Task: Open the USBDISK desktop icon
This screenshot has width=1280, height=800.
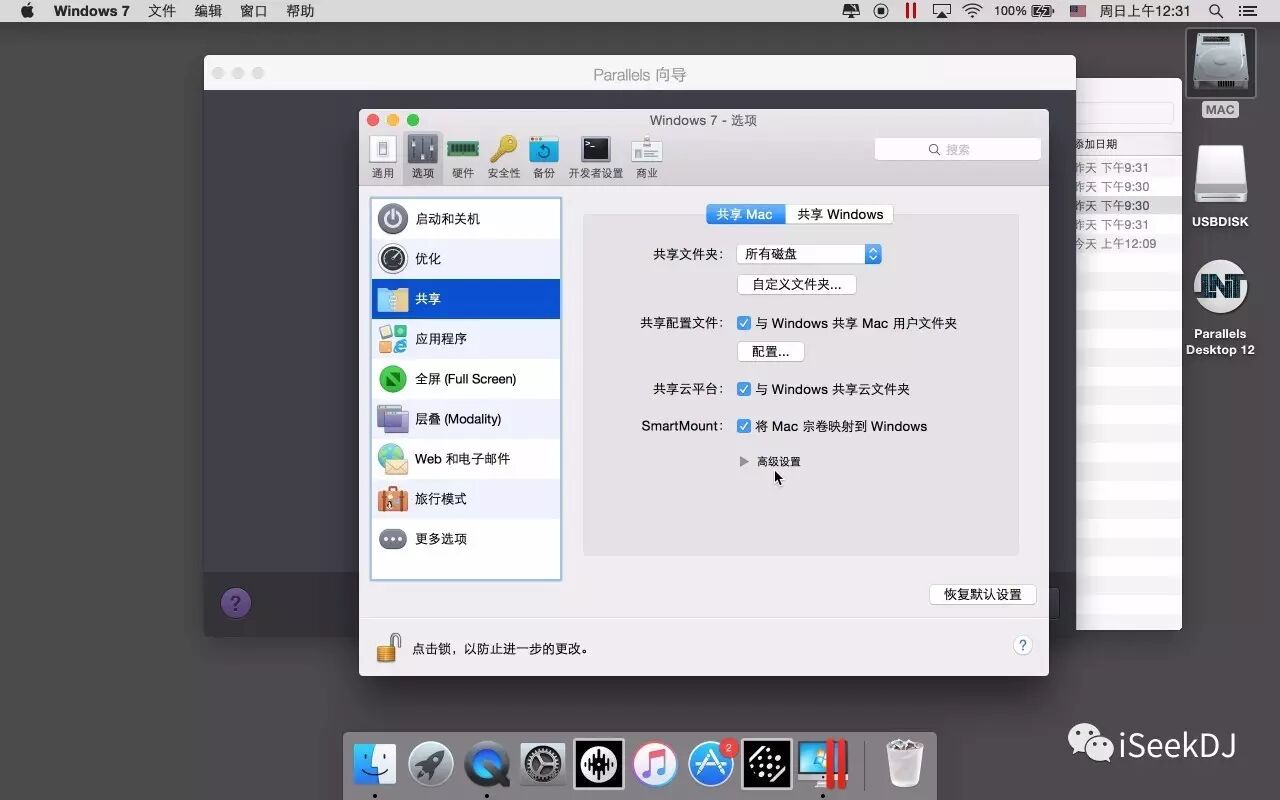Action: point(1220,186)
